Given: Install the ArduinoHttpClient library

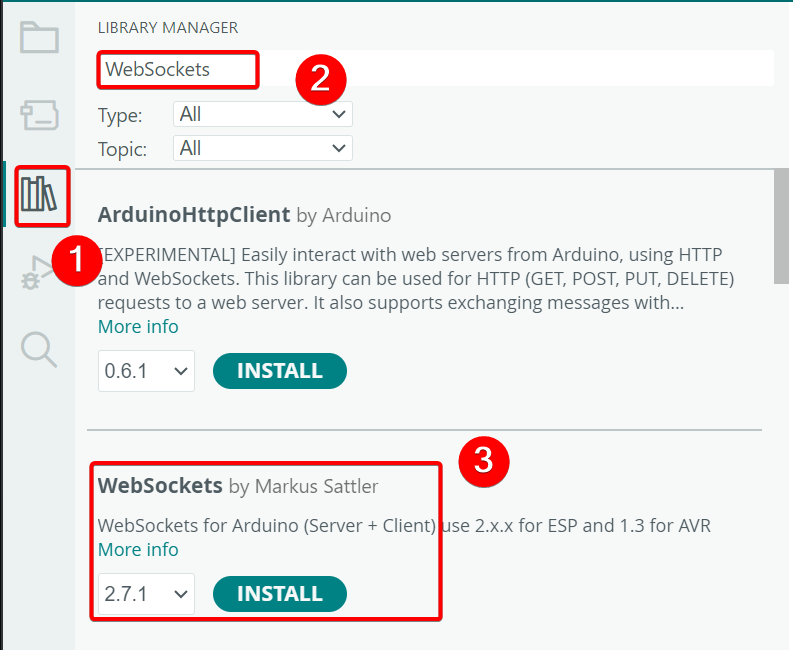Looking at the screenshot, I should pyautogui.click(x=280, y=371).
